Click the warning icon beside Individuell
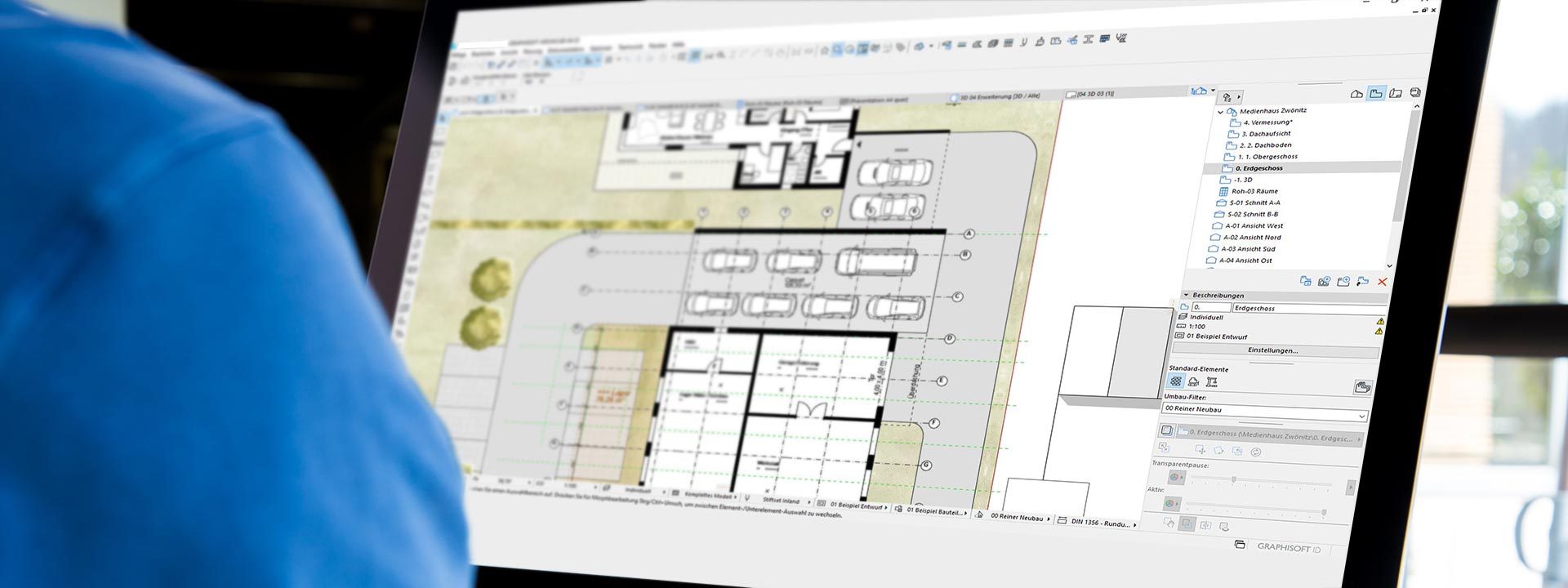 click(1380, 321)
